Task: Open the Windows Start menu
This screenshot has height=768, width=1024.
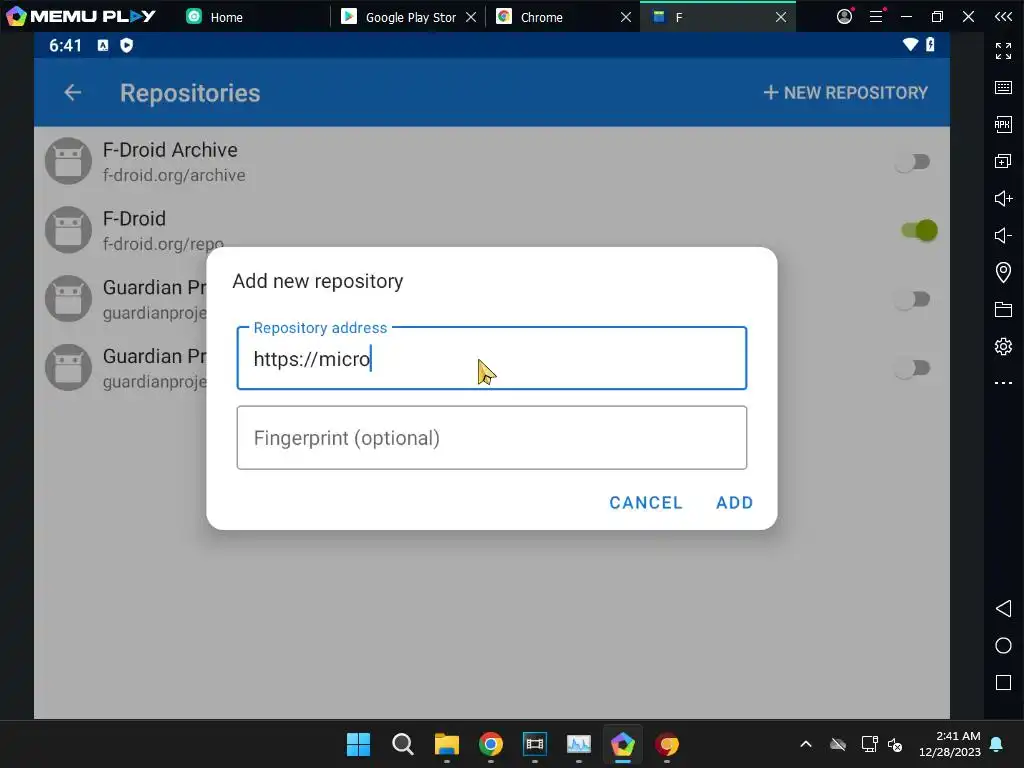Action: 359,744
